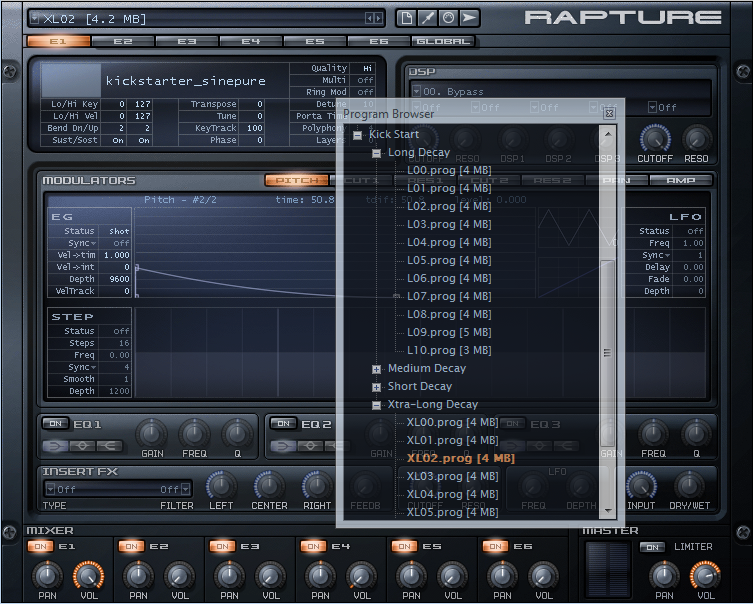
Task: Click the new program document icon
Action: point(406,18)
